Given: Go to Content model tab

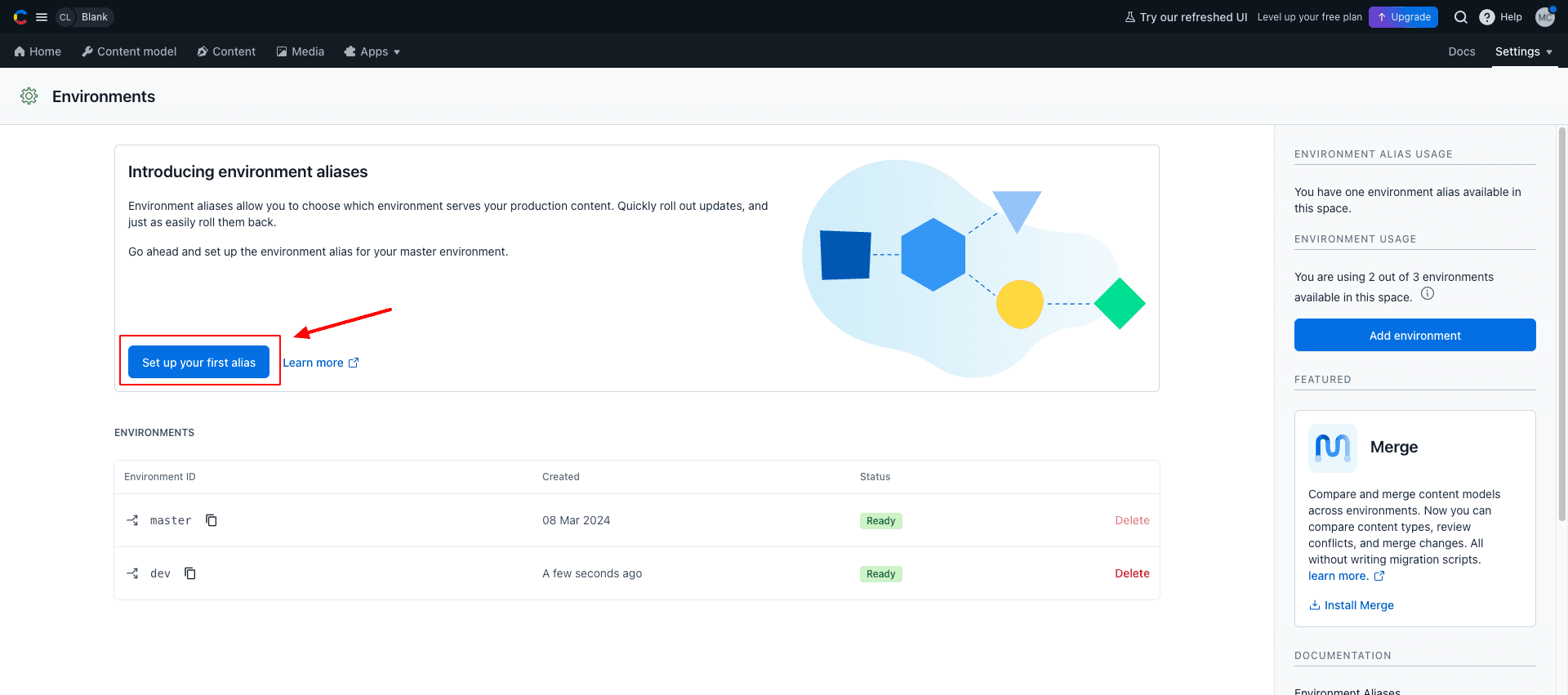Looking at the screenshot, I should (x=129, y=51).
